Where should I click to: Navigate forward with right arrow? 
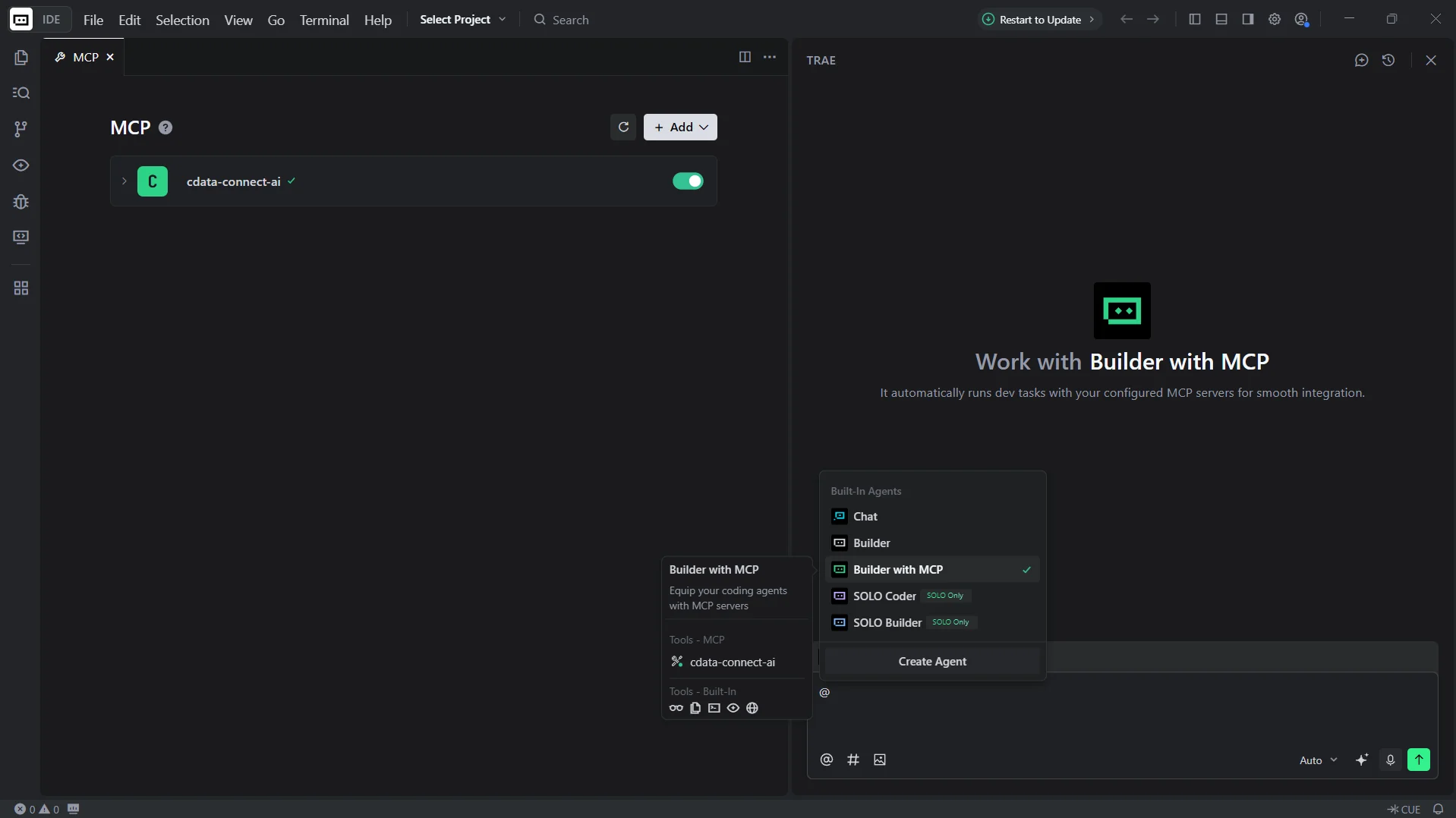1153,20
